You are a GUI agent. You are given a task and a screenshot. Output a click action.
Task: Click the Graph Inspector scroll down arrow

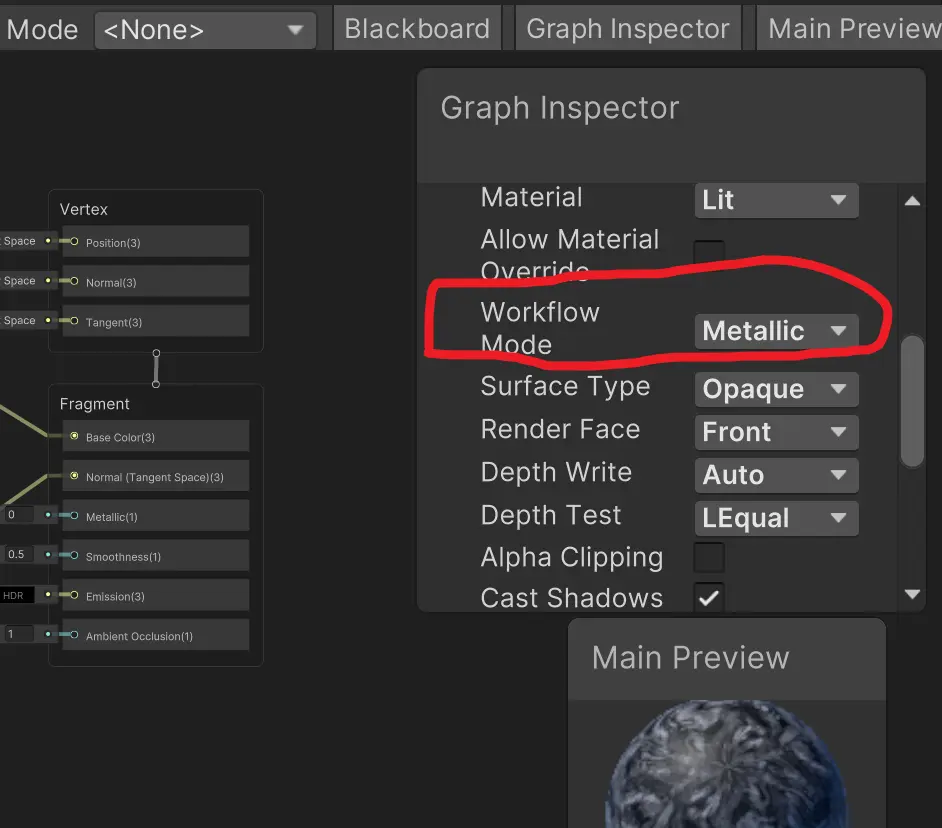[x=912, y=594]
